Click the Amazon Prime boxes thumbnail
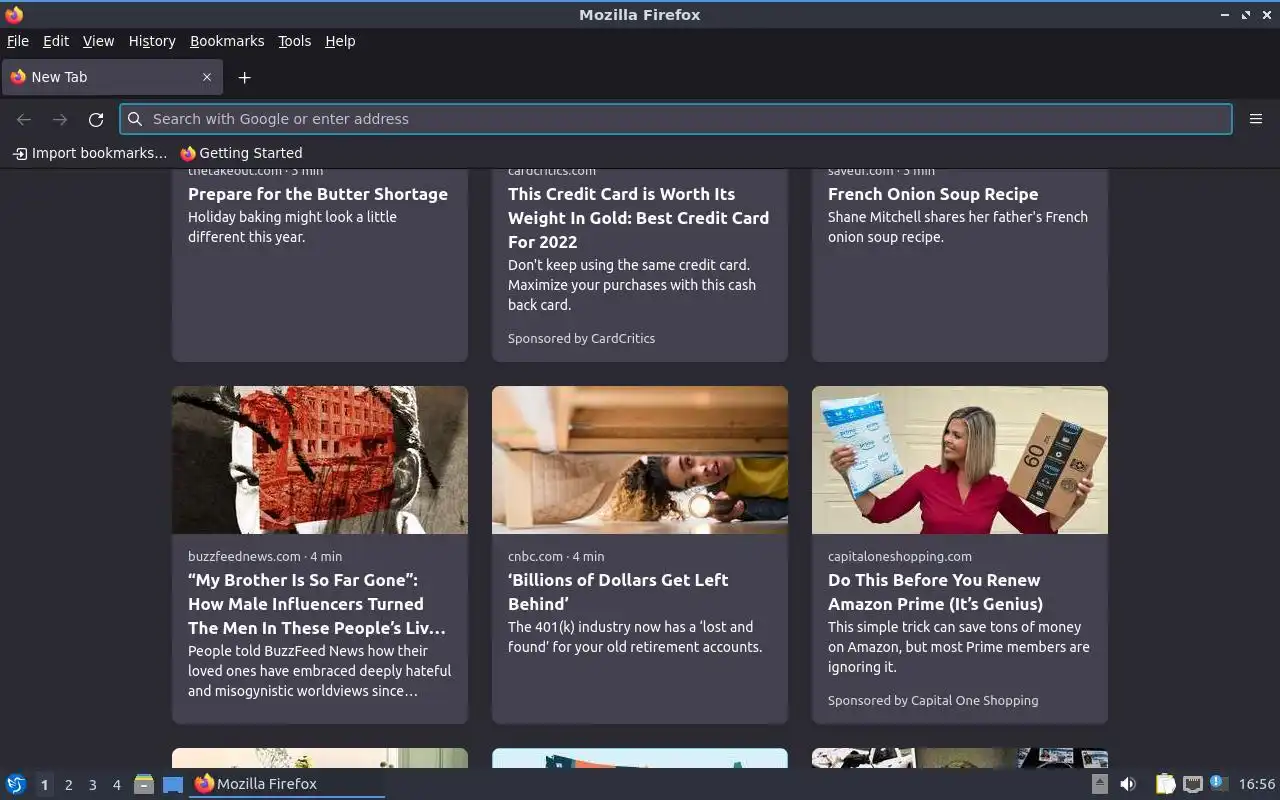1280x800 pixels. click(960, 460)
